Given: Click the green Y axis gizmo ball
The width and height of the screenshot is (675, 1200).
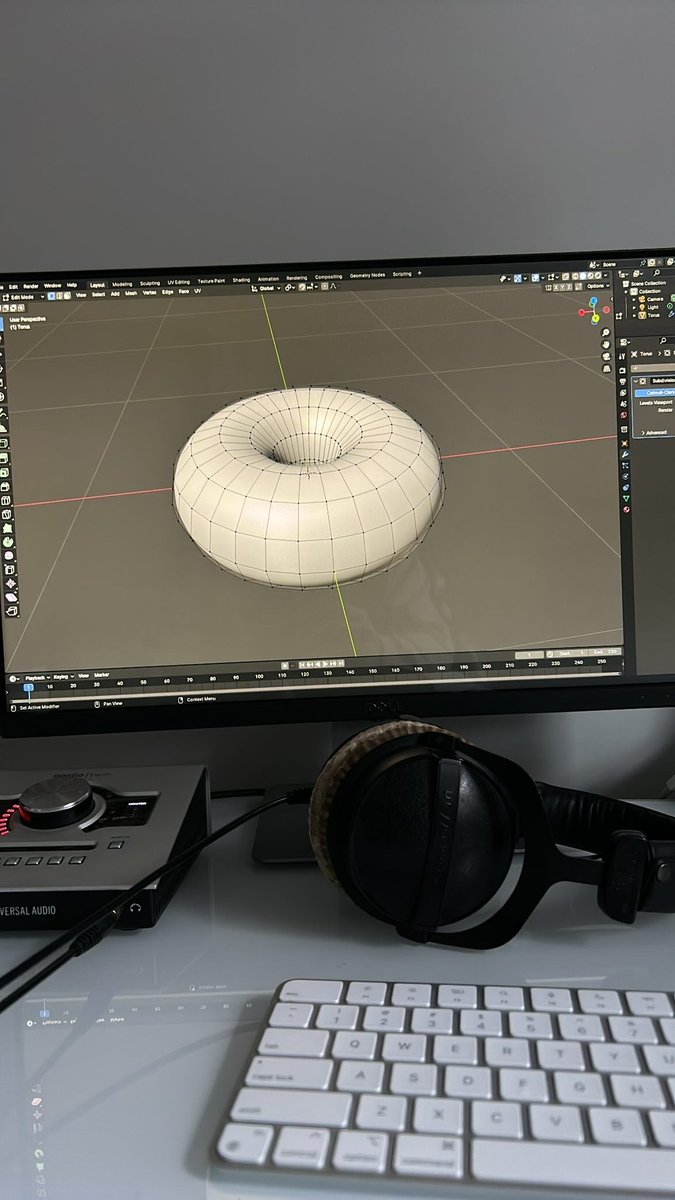Looking at the screenshot, I should click(x=596, y=317).
